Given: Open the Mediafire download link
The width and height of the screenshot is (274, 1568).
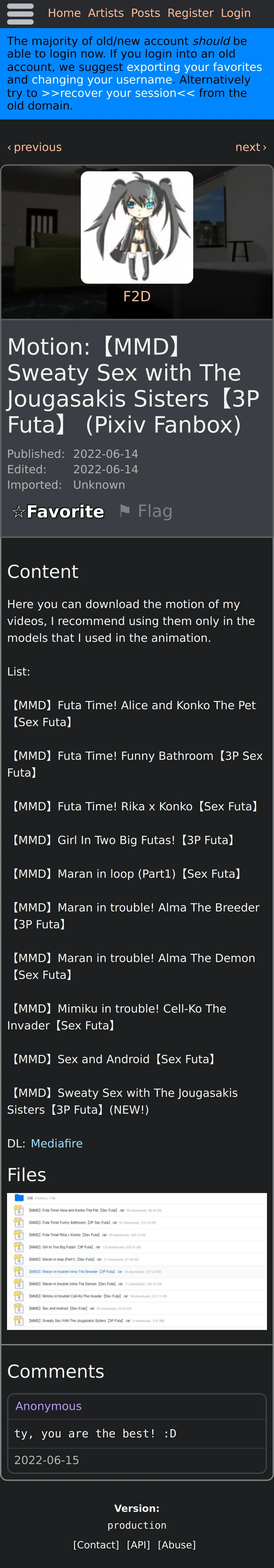Looking at the screenshot, I should coord(57,1144).
